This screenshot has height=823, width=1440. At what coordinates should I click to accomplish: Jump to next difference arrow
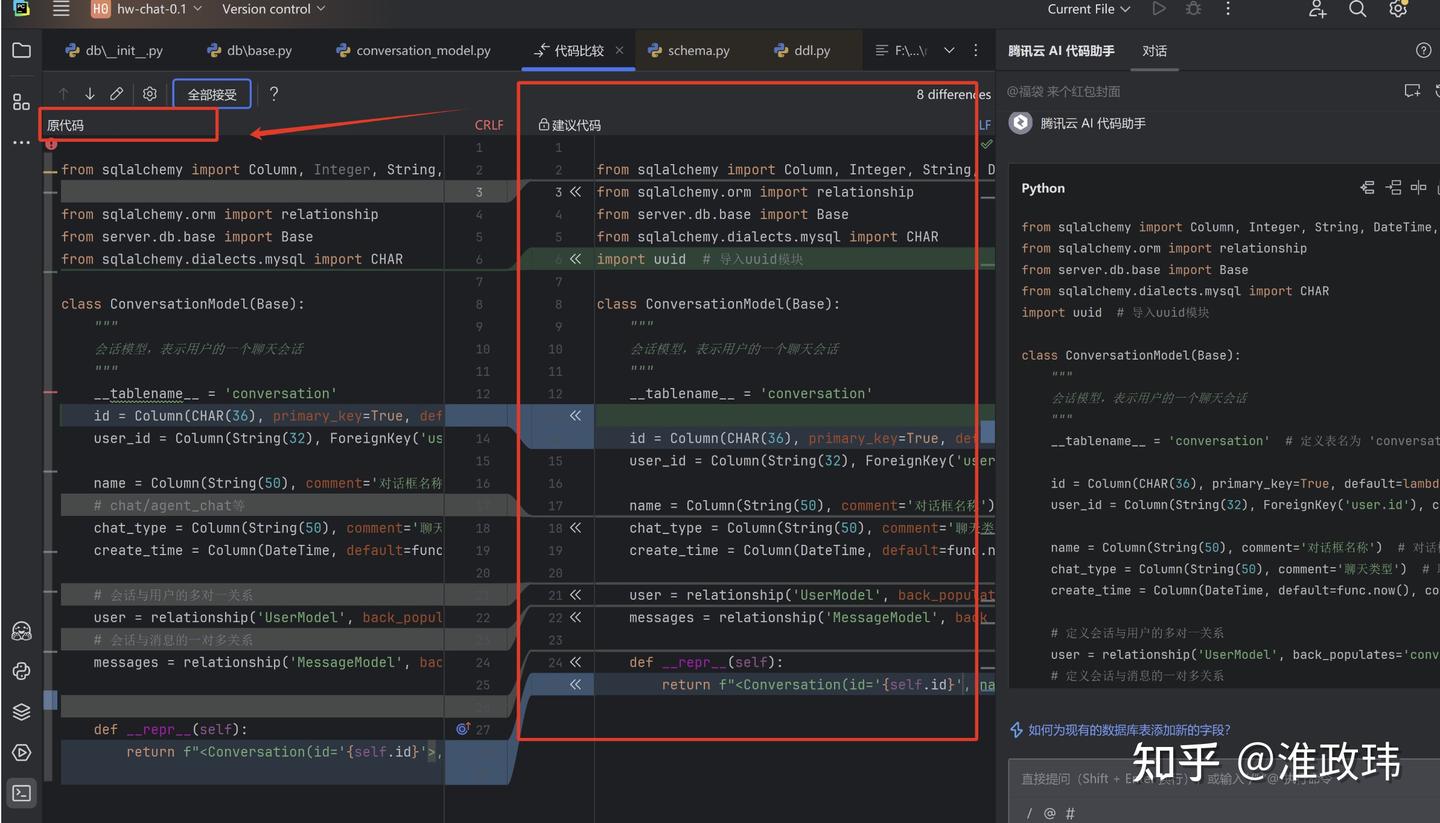coord(90,94)
